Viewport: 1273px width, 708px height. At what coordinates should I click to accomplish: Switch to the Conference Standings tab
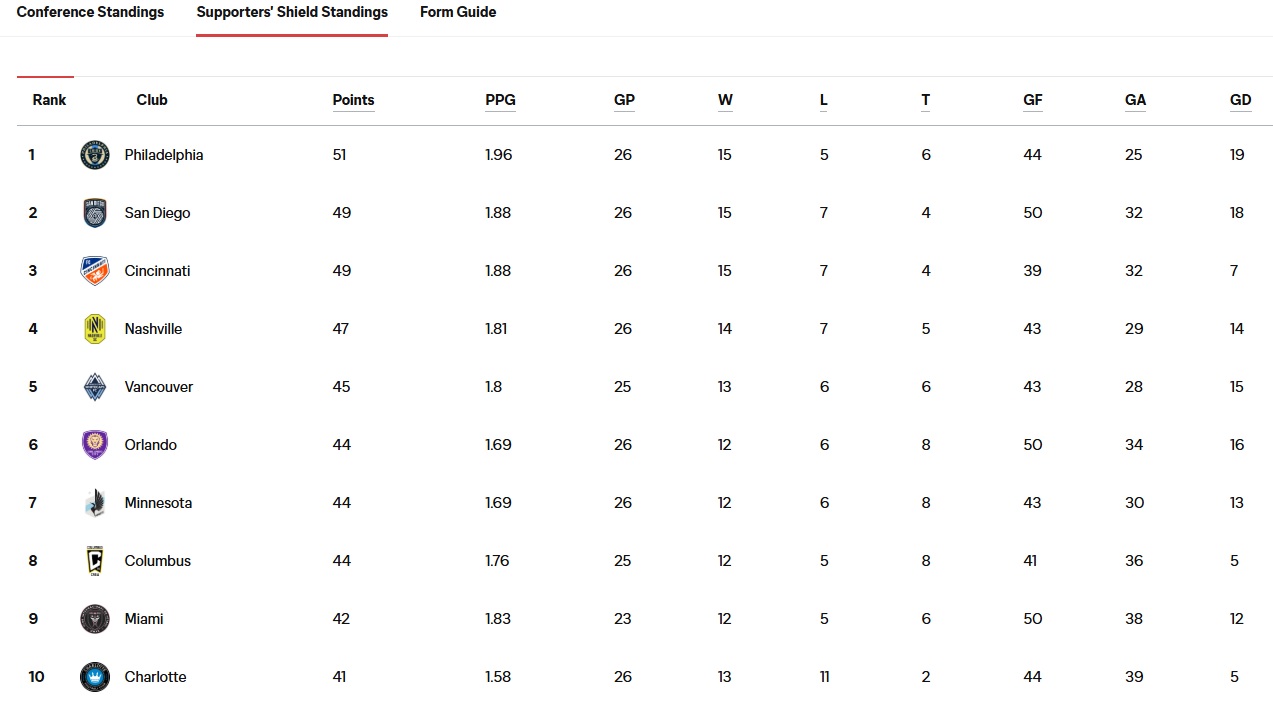90,13
